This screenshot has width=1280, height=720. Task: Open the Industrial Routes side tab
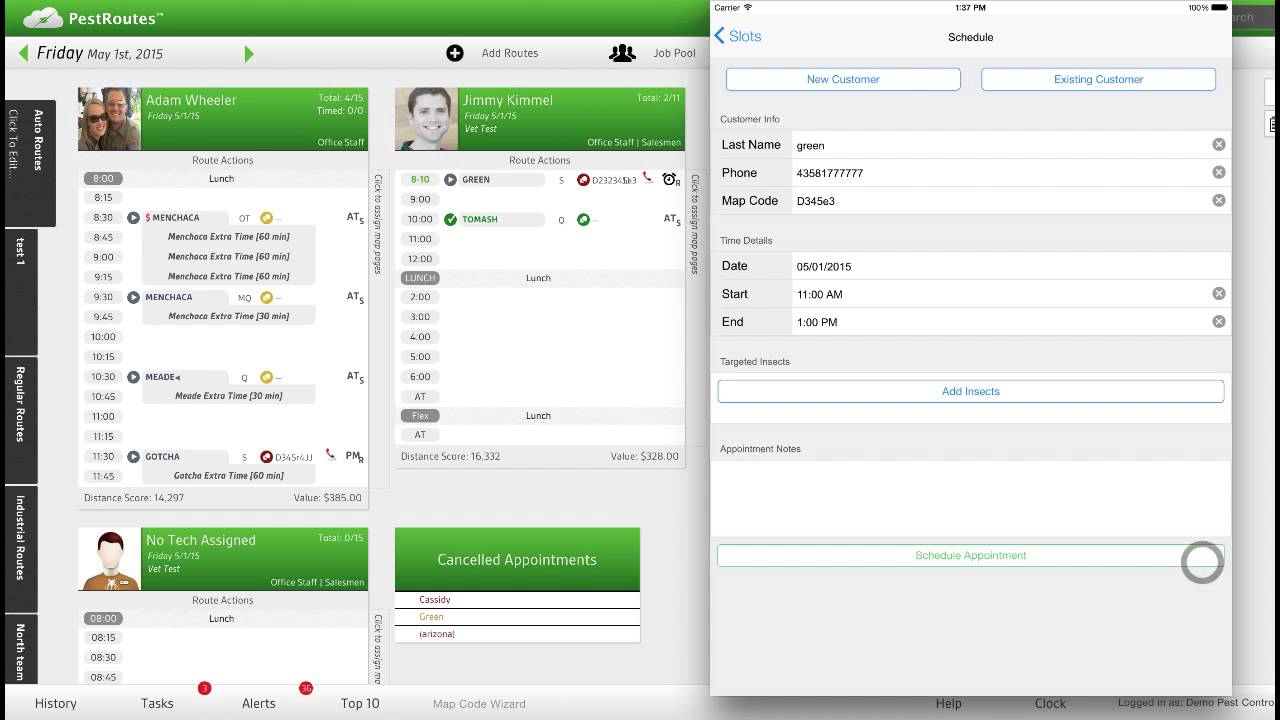point(20,550)
